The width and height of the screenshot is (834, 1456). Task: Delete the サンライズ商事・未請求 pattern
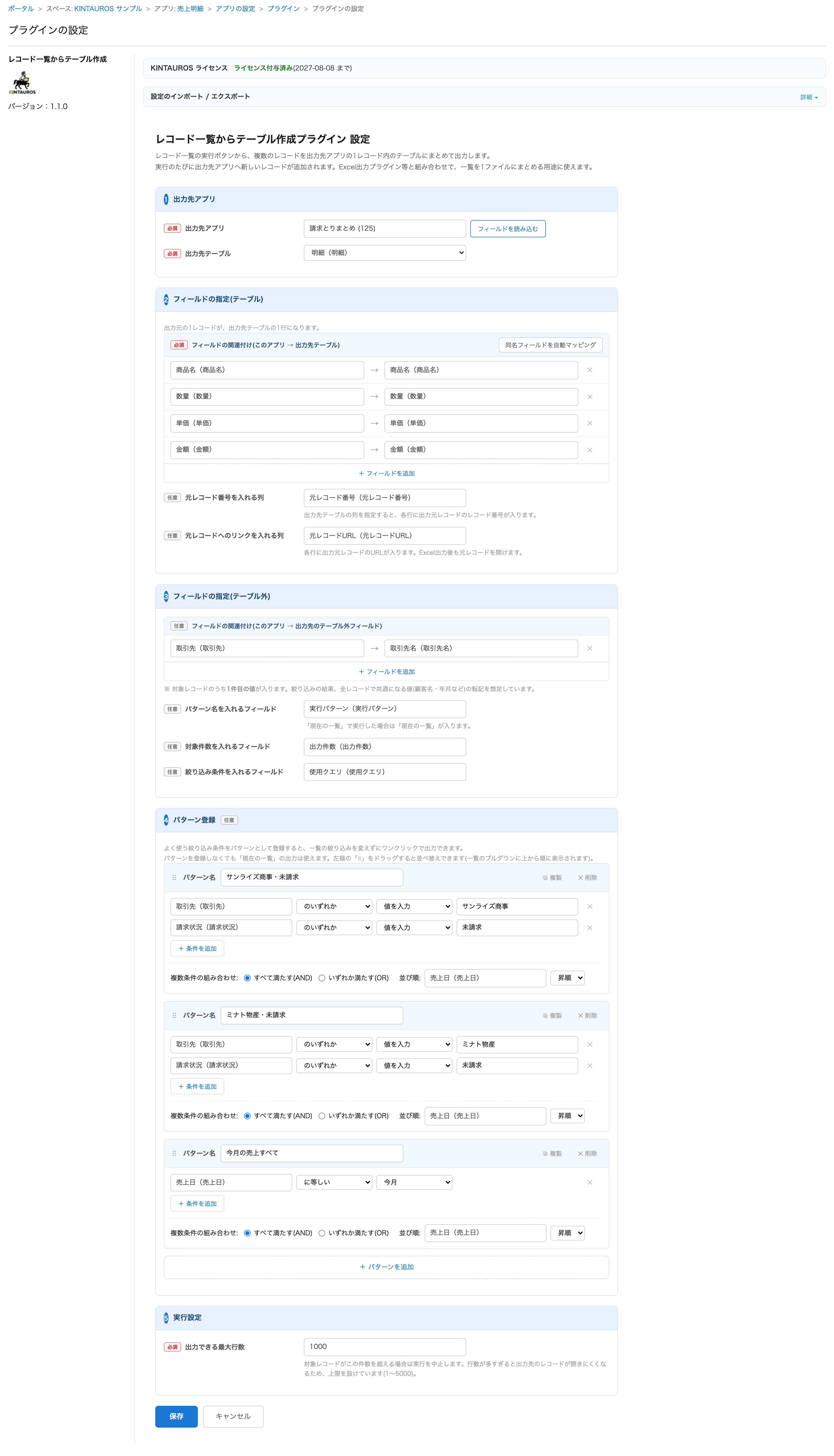587,878
